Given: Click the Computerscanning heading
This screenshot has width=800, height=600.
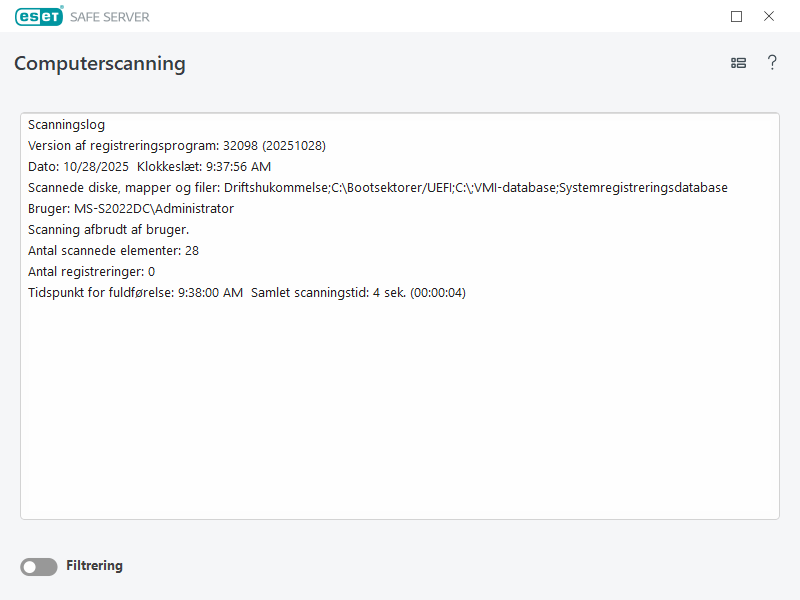Looking at the screenshot, I should (99, 63).
